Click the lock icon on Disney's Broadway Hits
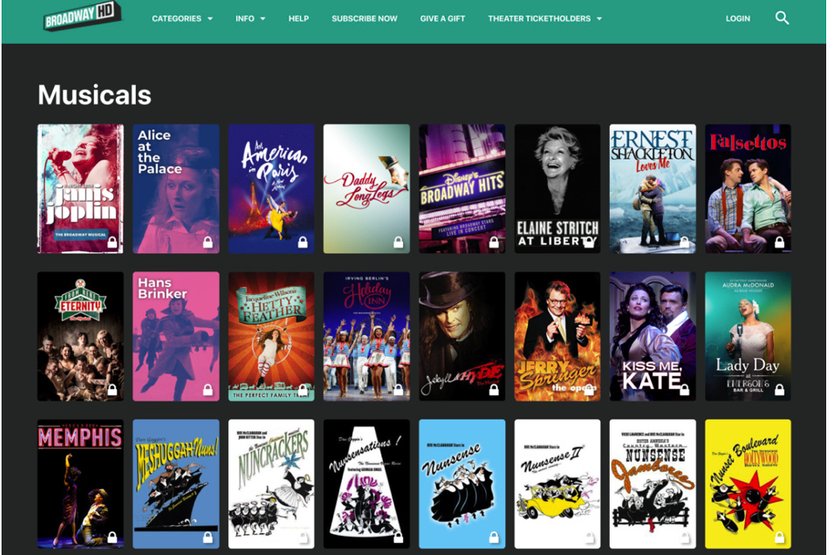The width and height of the screenshot is (833, 555). click(494, 243)
